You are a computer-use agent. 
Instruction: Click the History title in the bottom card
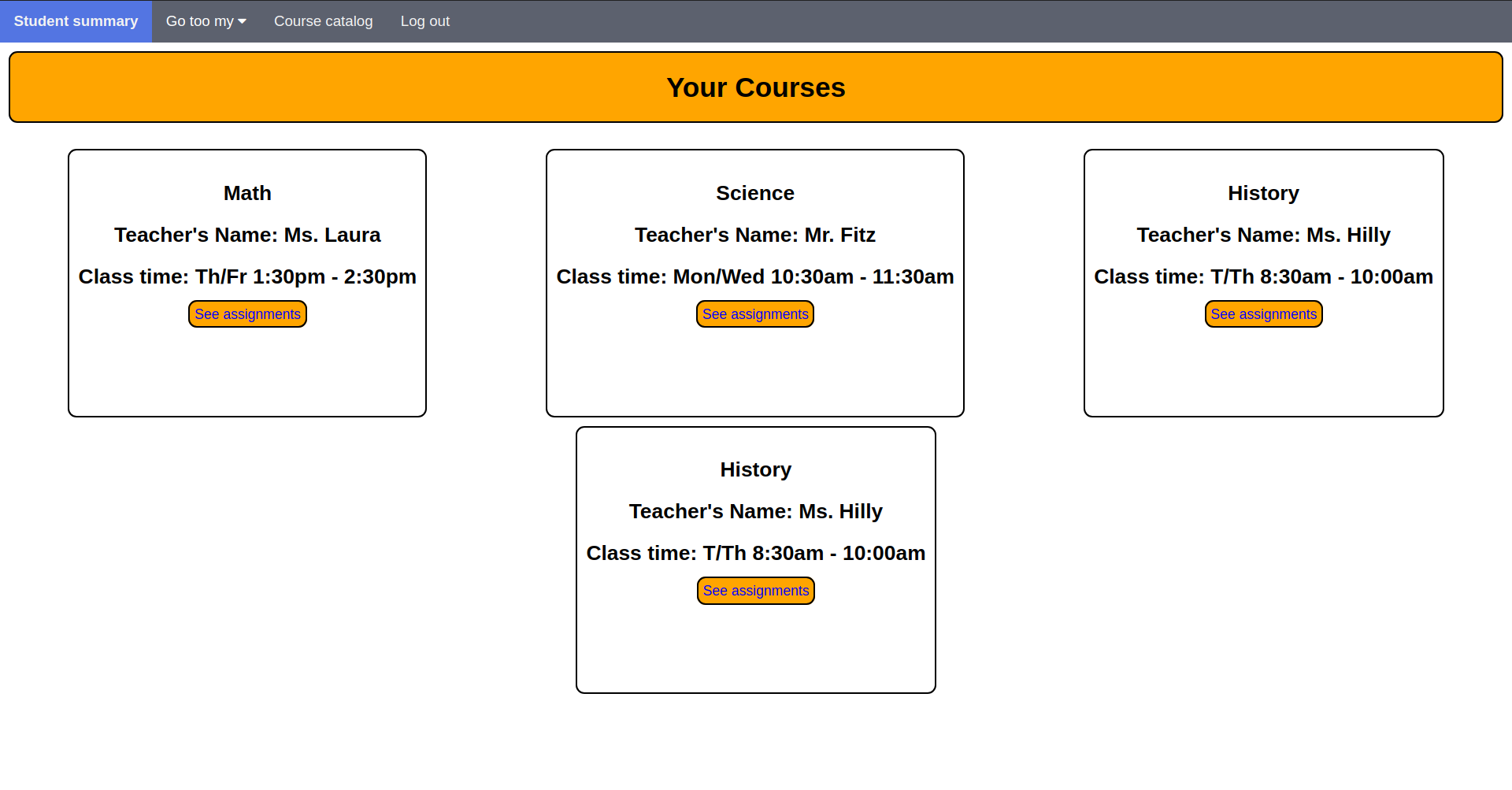point(755,469)
